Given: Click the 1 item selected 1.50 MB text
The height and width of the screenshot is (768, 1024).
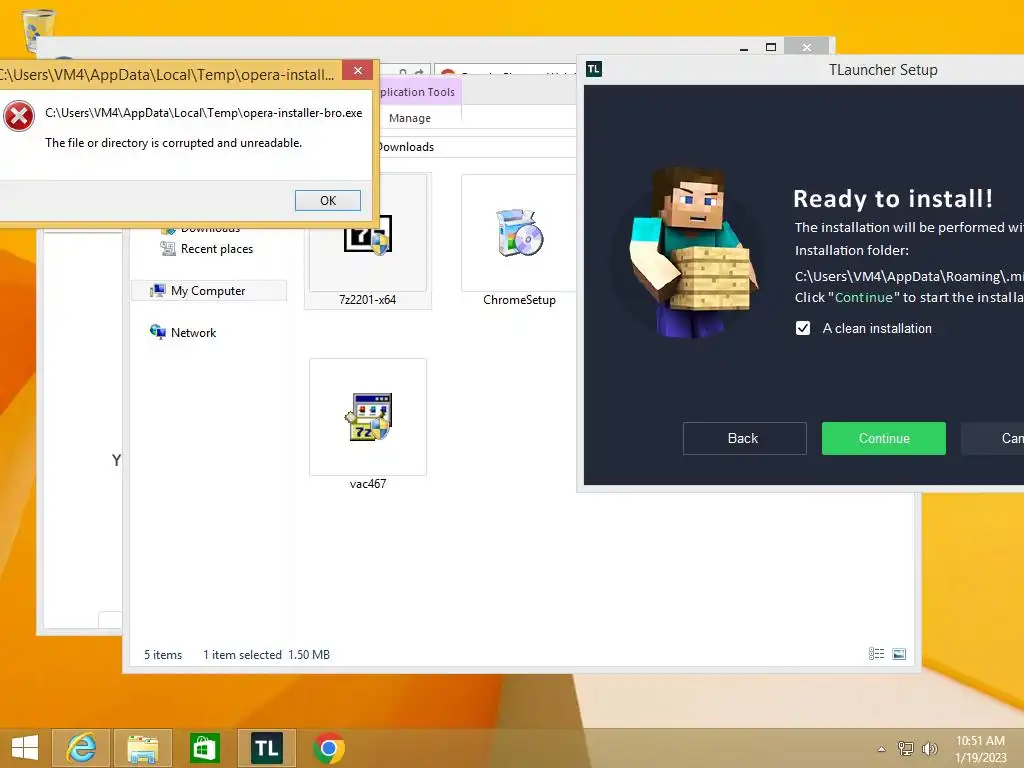Looking at the screenshot, I should pyautogui.click(x=266, y=654).
